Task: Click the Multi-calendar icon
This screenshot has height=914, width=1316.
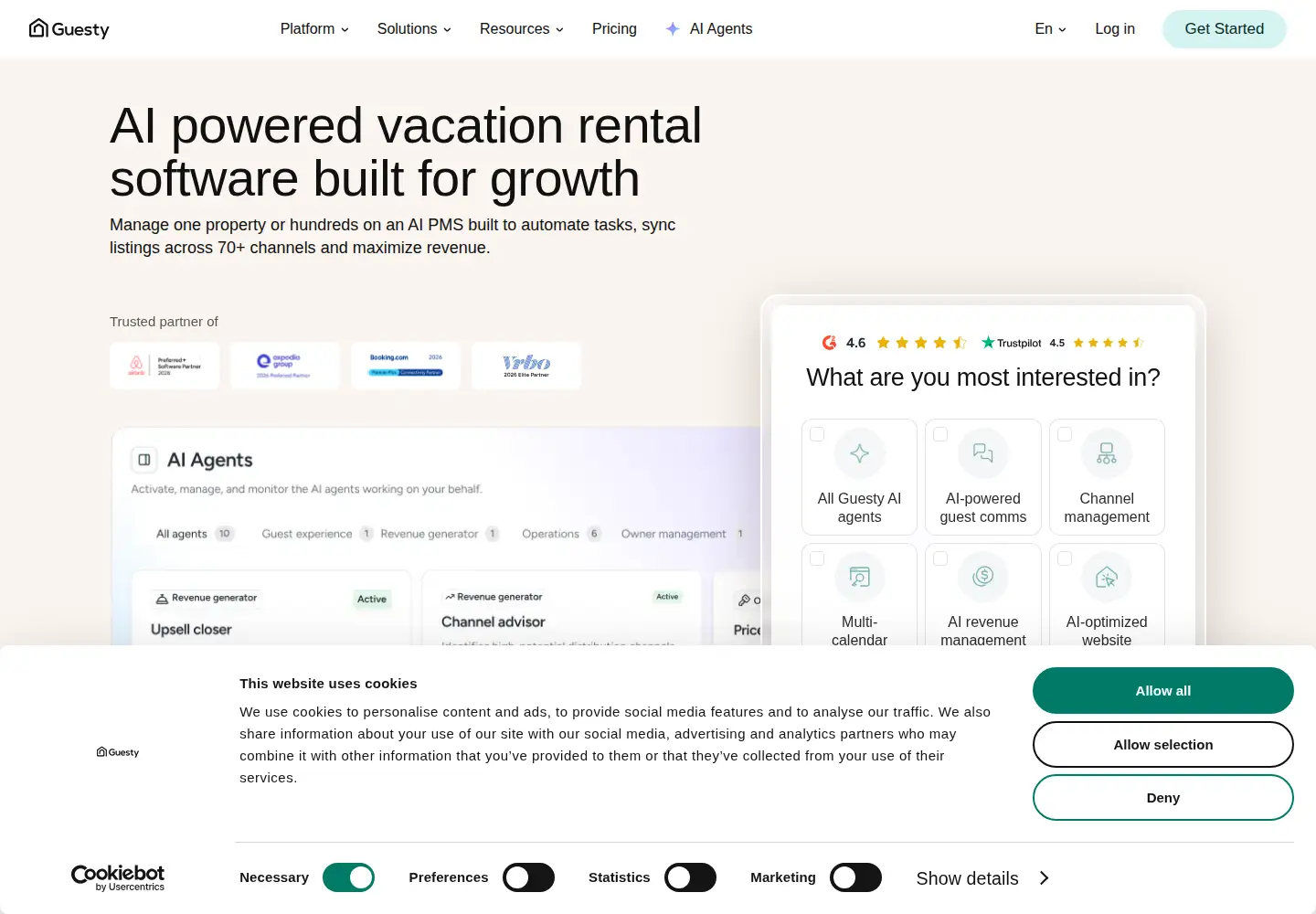Action: tap(860, 577)
